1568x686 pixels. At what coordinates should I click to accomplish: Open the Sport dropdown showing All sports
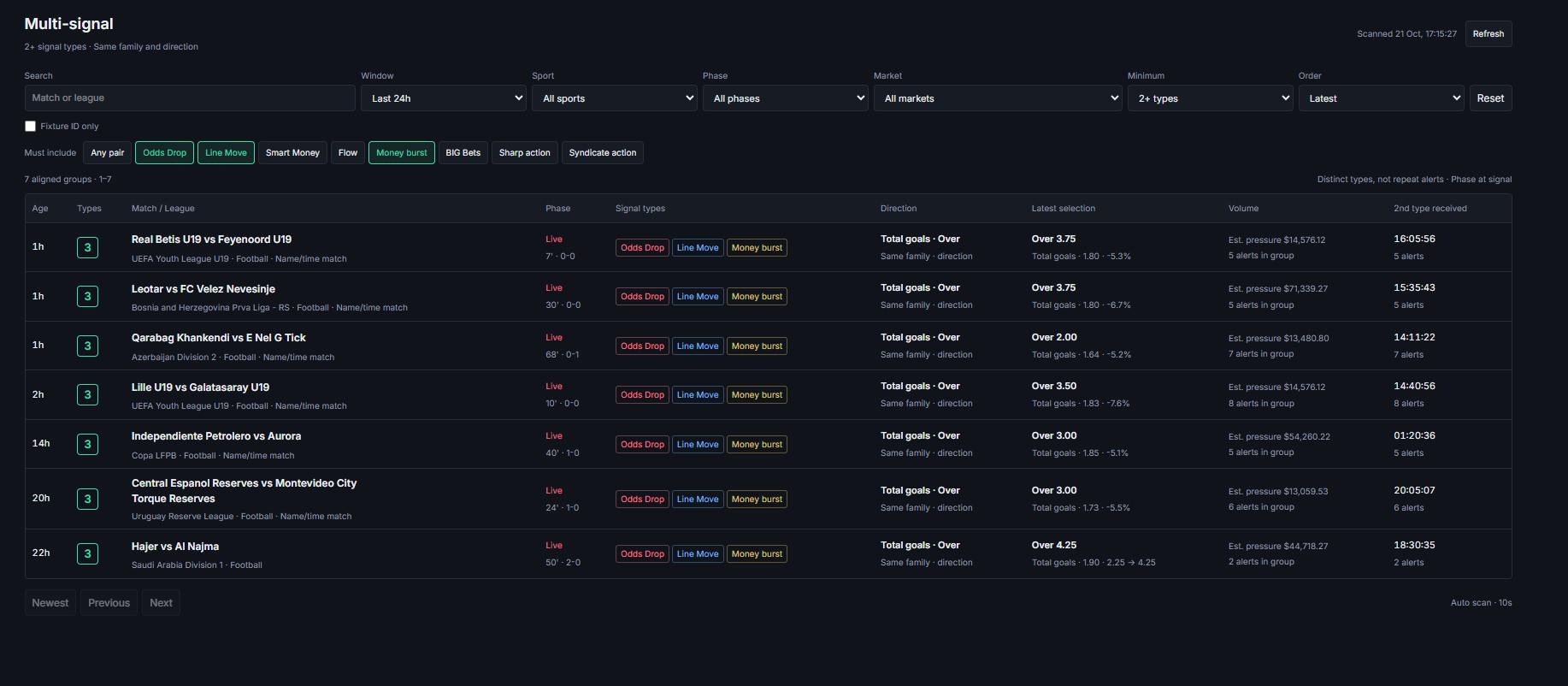615,98
